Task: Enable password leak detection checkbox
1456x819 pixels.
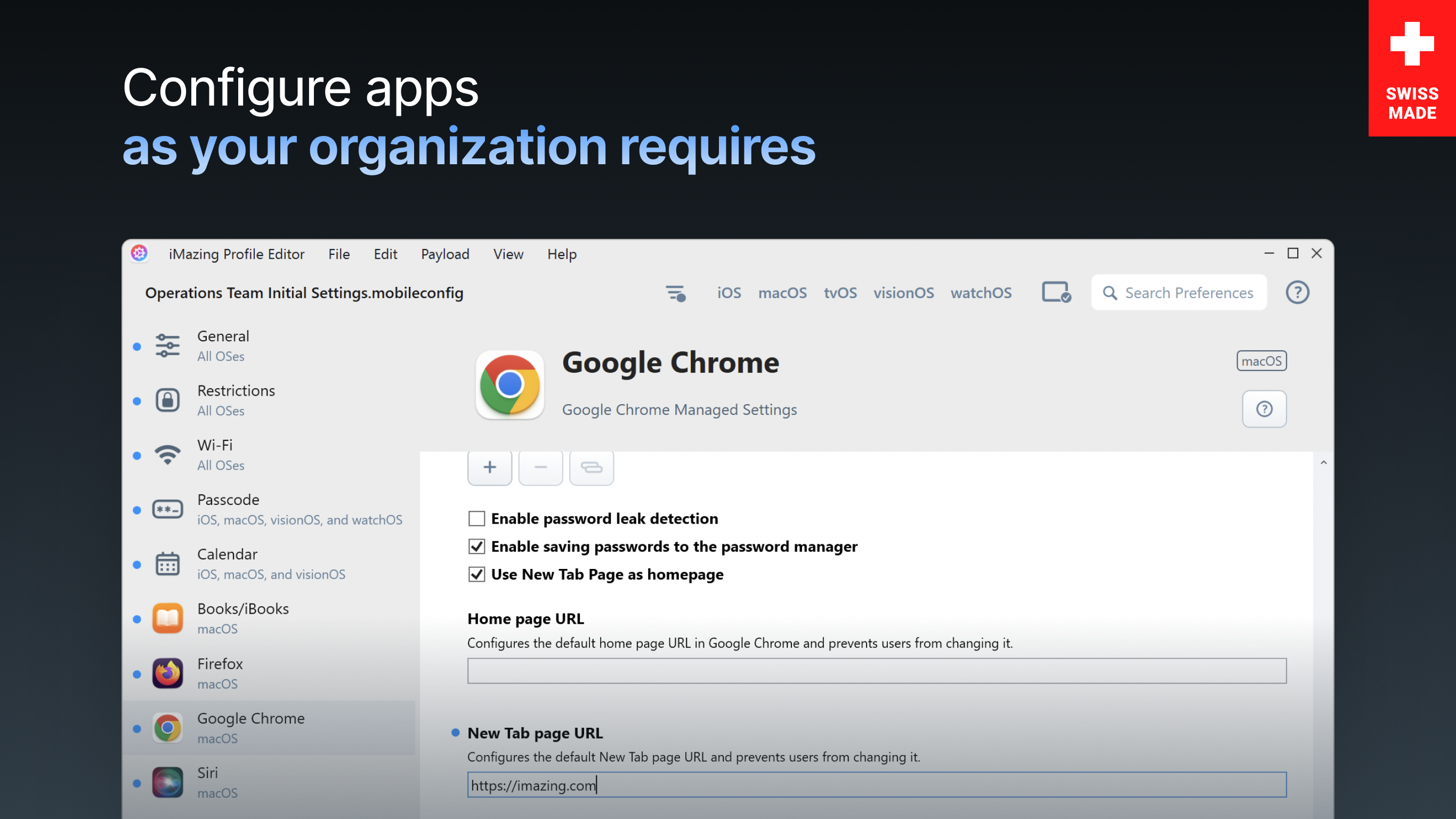Action: (x=476, y=519)
